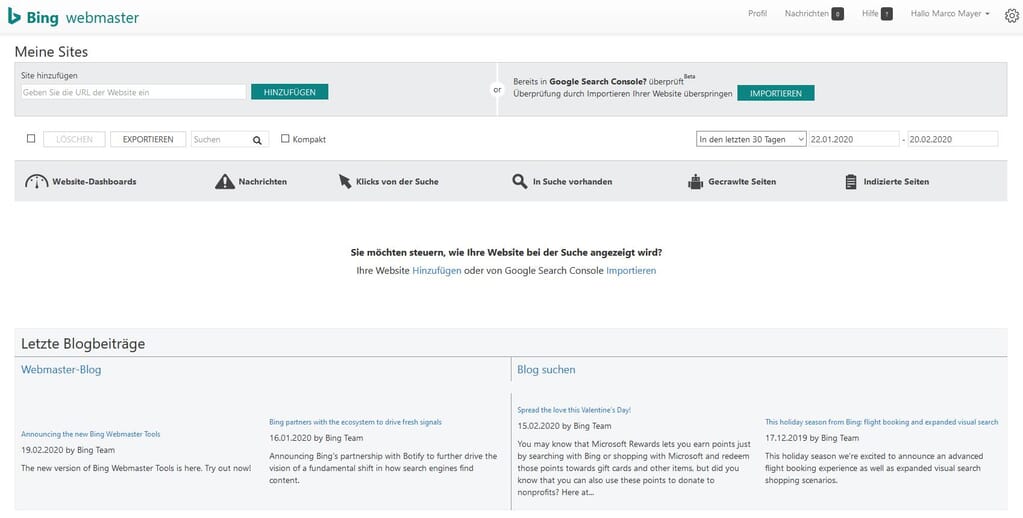Focus the website URL input field
This screenshot has height=518, width=1023.
(134, 92)
